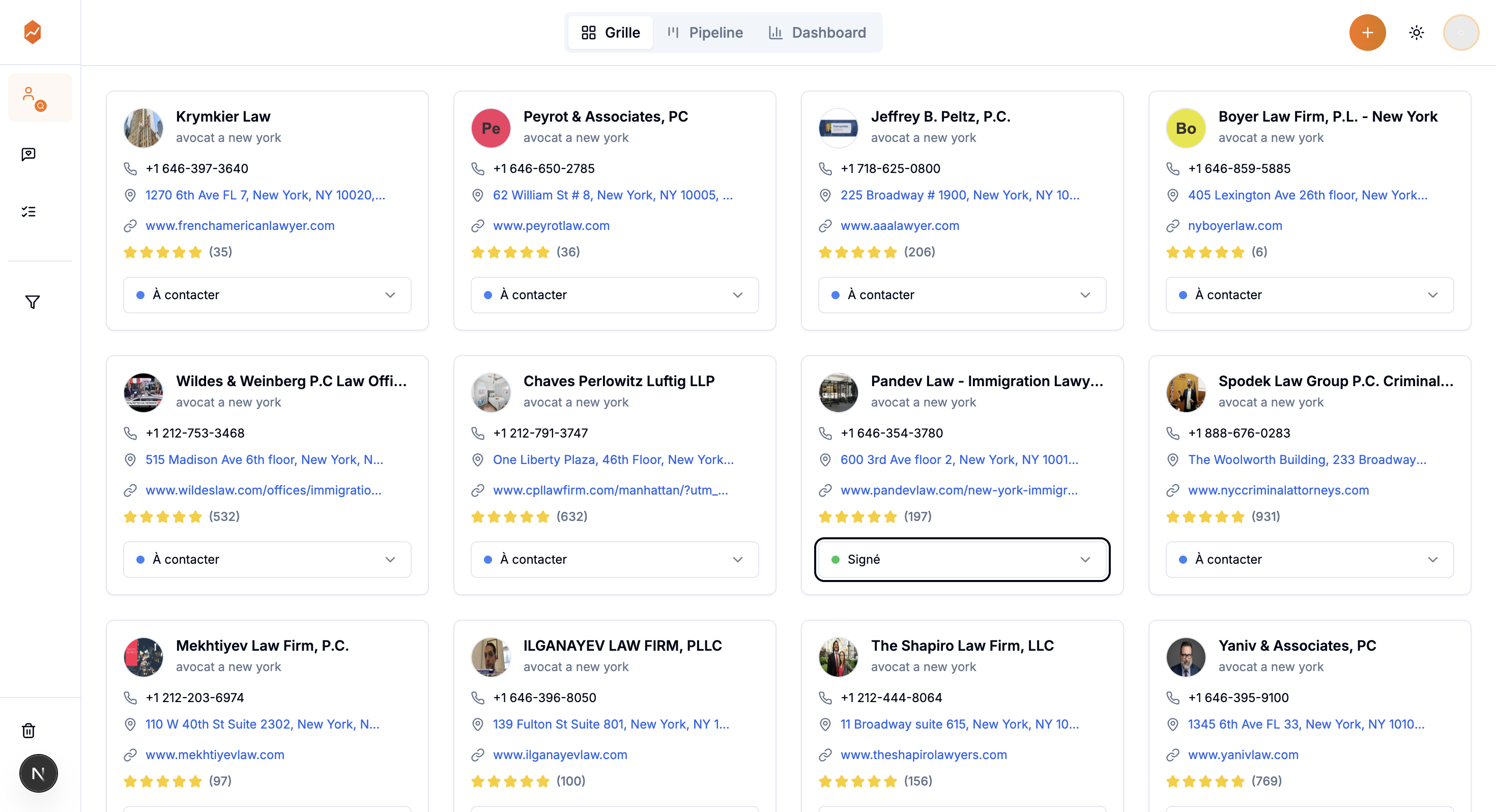Open 11 Broadway suite 615 address link
This screenshot has height=812, width=1496.
point(959,724)
